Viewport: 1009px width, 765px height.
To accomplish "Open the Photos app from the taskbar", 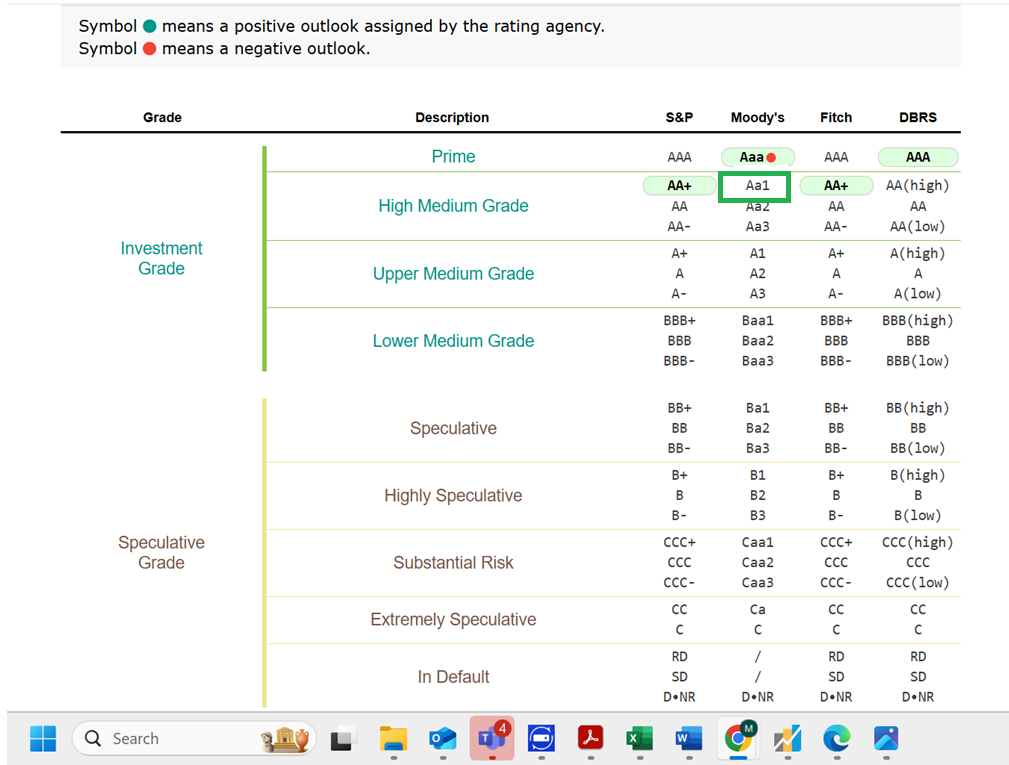I will [x=886, y=738].
